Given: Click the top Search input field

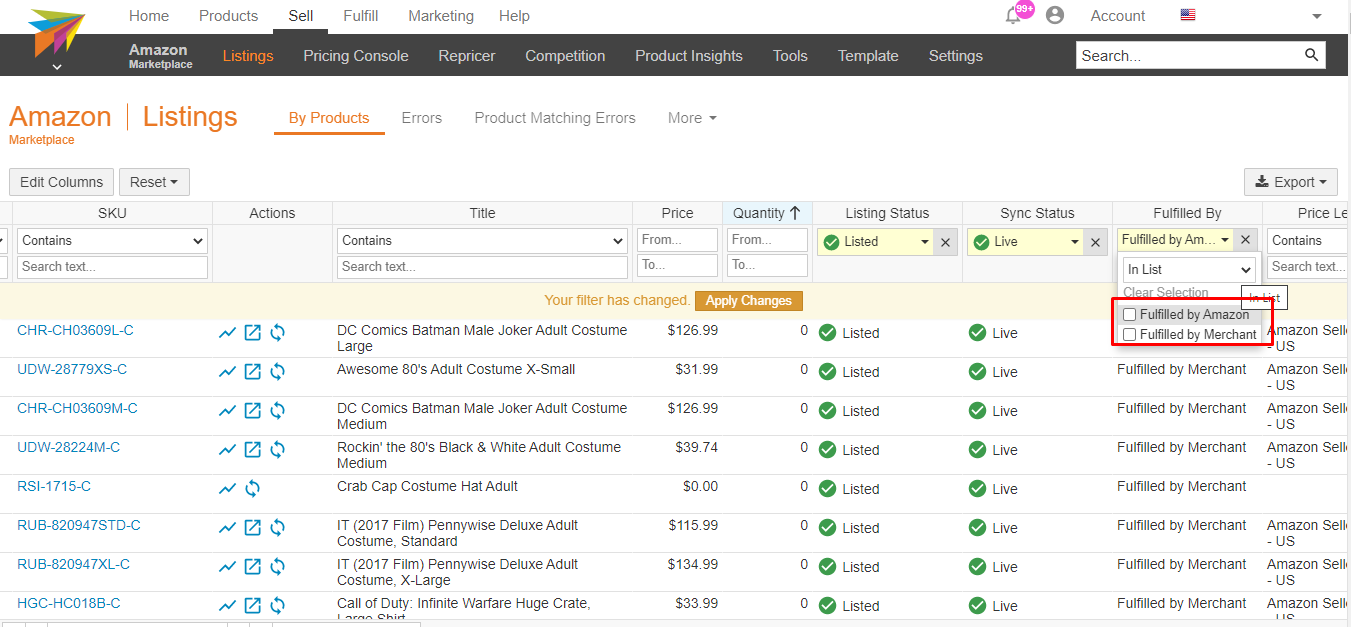Looking at the screenshot, I should coord(1190,55).
